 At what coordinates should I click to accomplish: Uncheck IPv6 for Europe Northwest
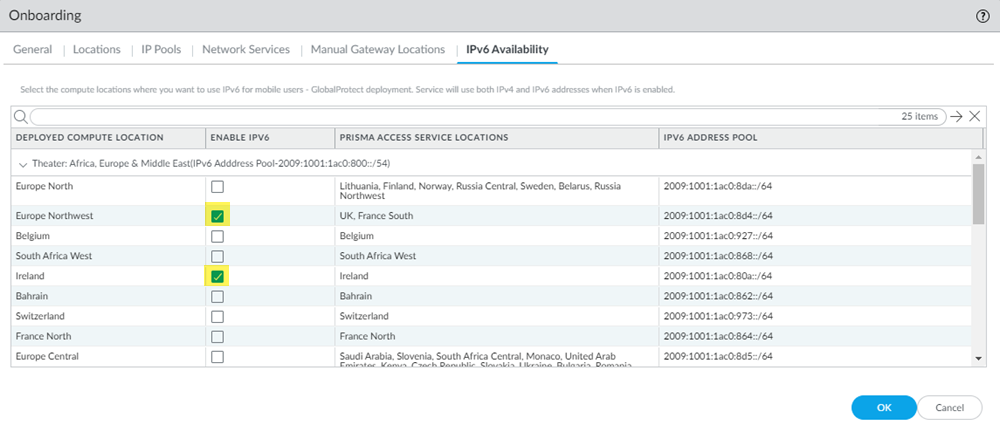[x=217, y=216]
